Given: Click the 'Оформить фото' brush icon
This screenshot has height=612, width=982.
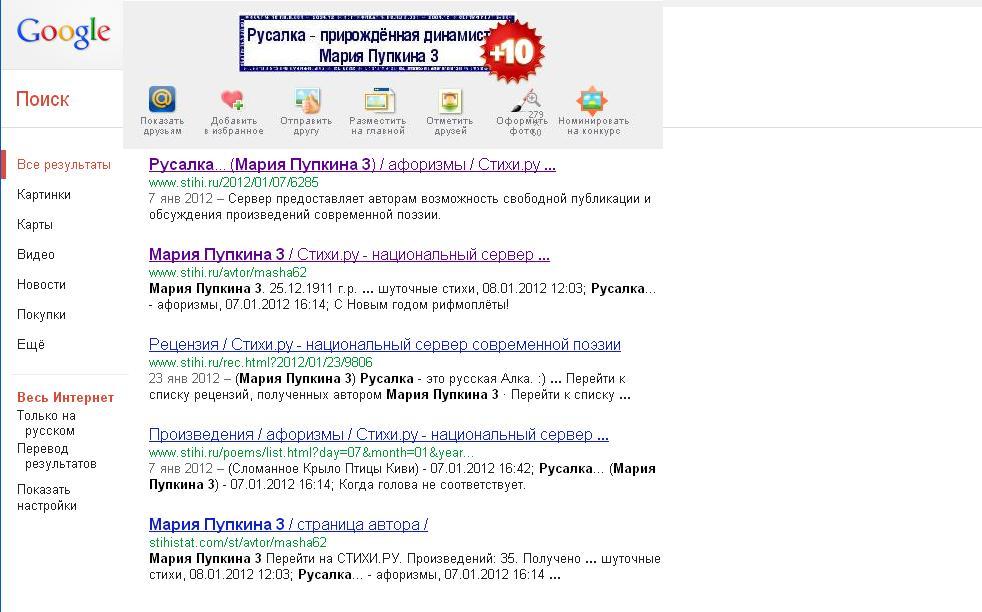Looking at the screenshot, I should [x=524, y=100].
